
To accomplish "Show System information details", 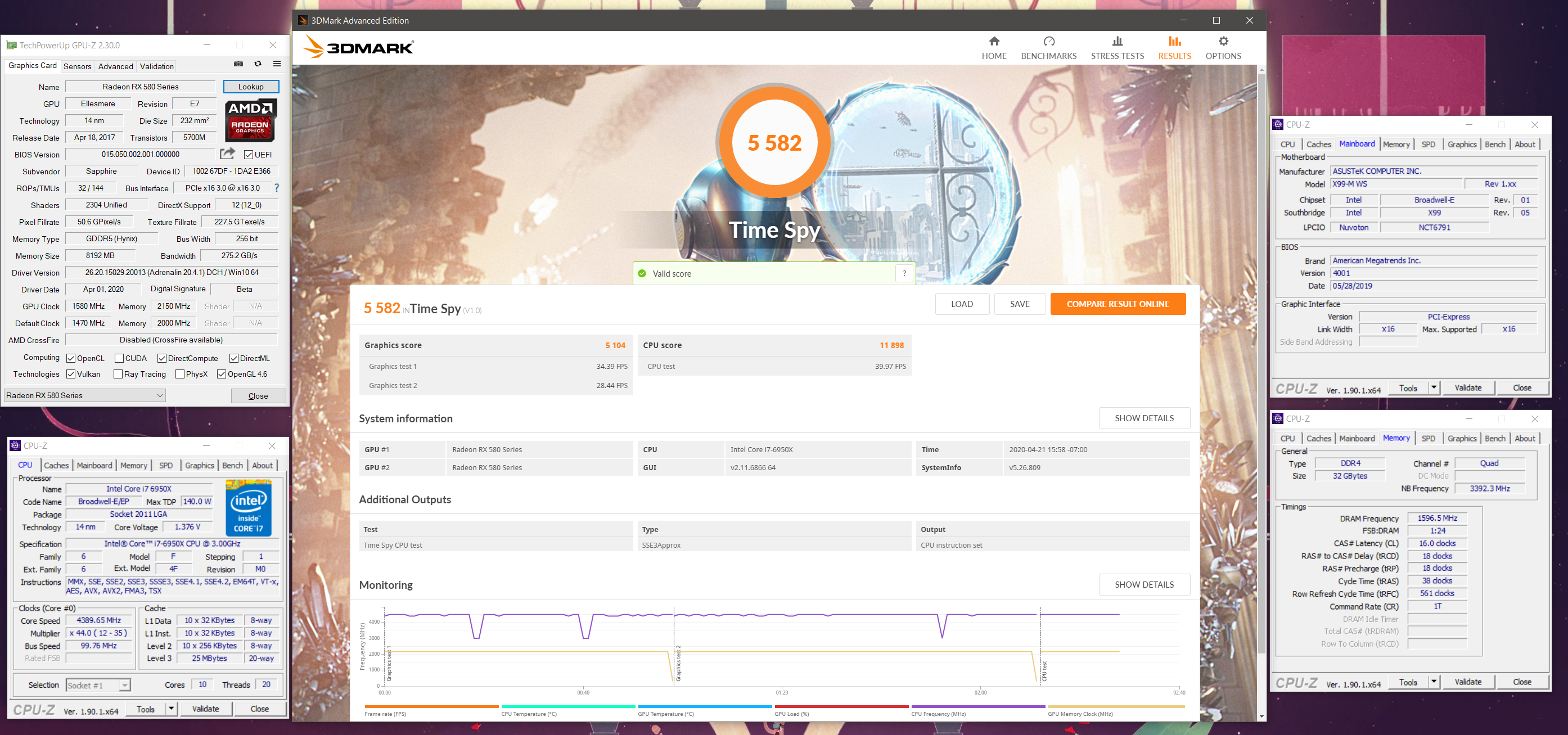I will pyautogui.click(x=1144, y=418).
